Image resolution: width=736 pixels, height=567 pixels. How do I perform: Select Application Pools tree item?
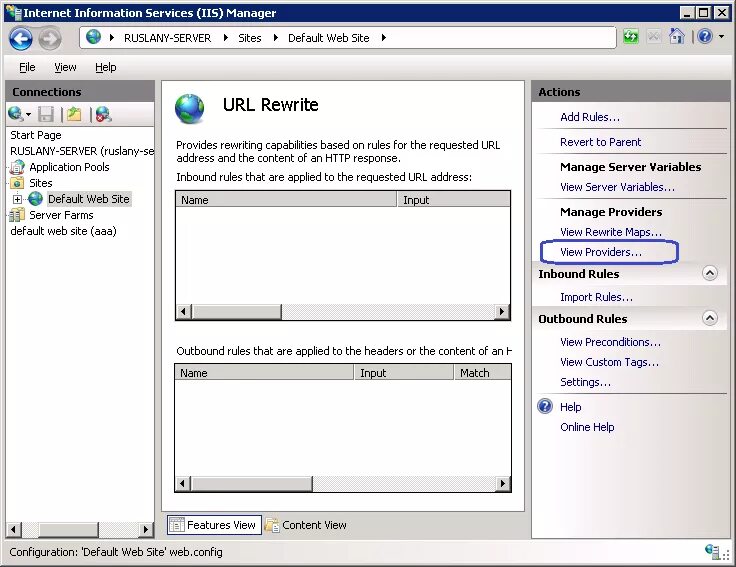69,167
